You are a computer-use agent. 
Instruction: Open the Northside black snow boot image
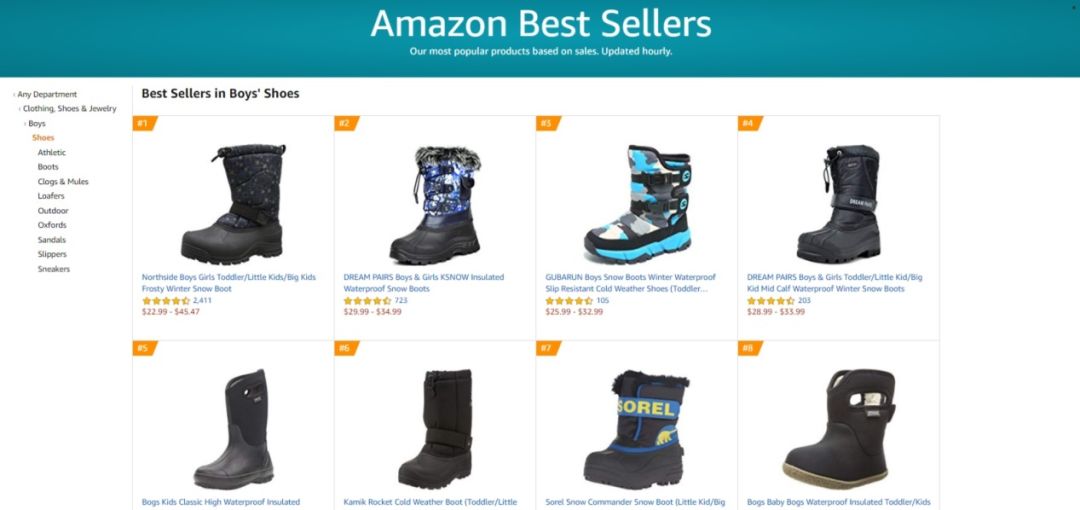[233, 204]
